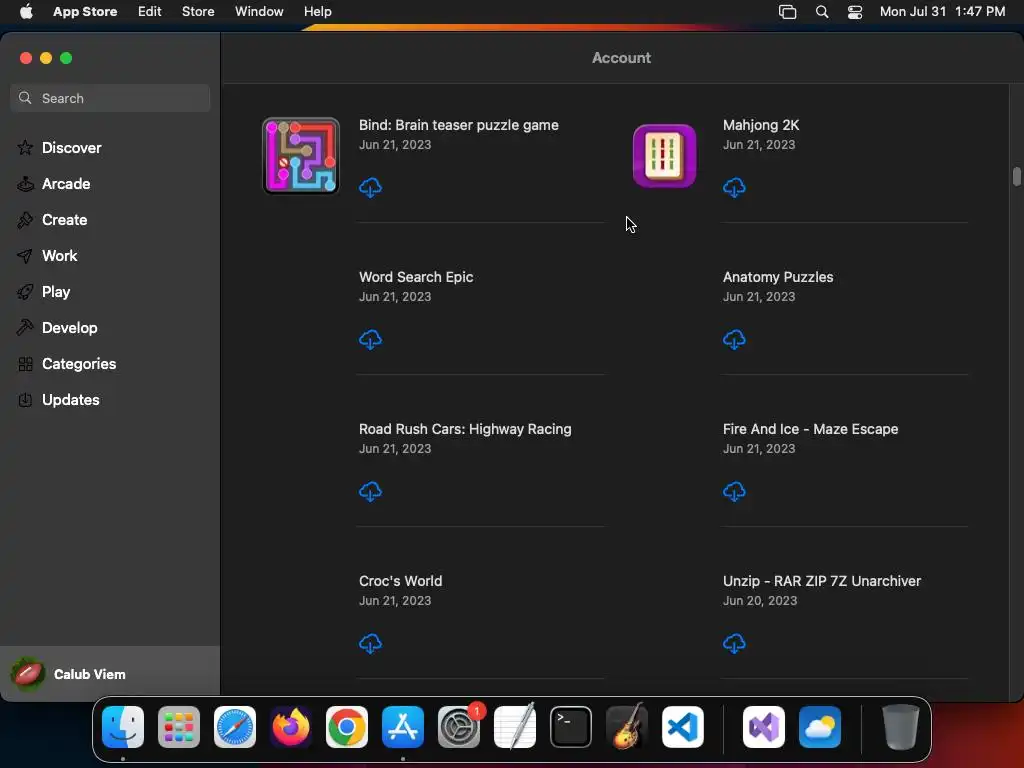This screenshot has width=1024, height=768.
Task: Open TextEdit from the Dock
Action: pyautogui.click(x=515, y=727)
